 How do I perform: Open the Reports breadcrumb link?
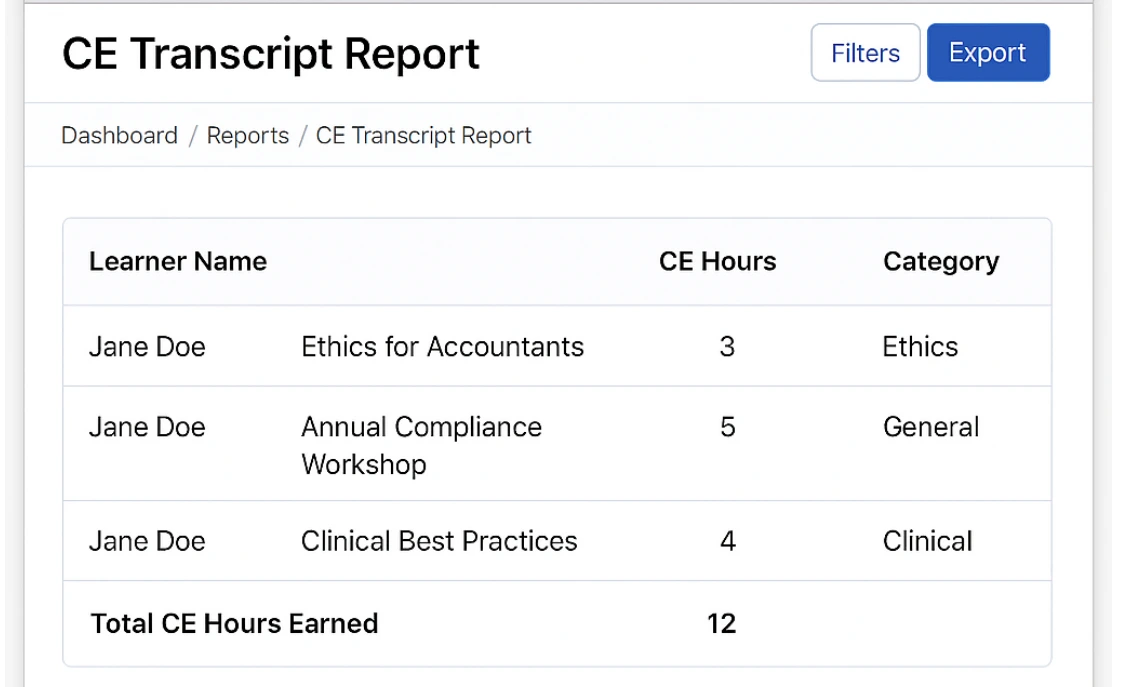[x=247, y=135]
